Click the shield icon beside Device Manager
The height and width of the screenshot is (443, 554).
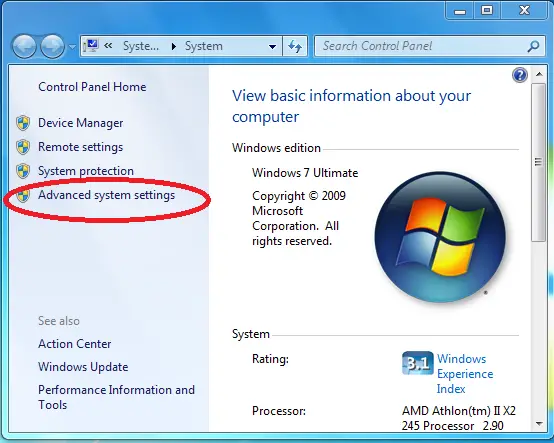pyautogui.click(x=23, y=123)
